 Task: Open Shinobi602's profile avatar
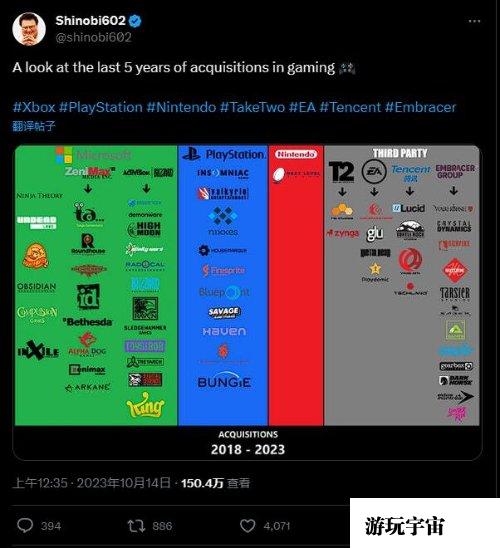pos(29,29)
